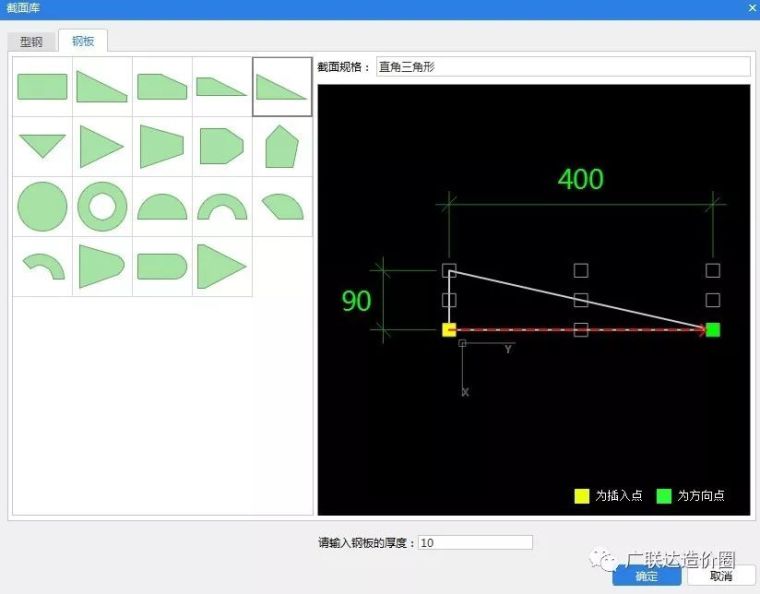760x594 pixels.
Task: Focus the 截面规格 text field
Action: point(562,67)
